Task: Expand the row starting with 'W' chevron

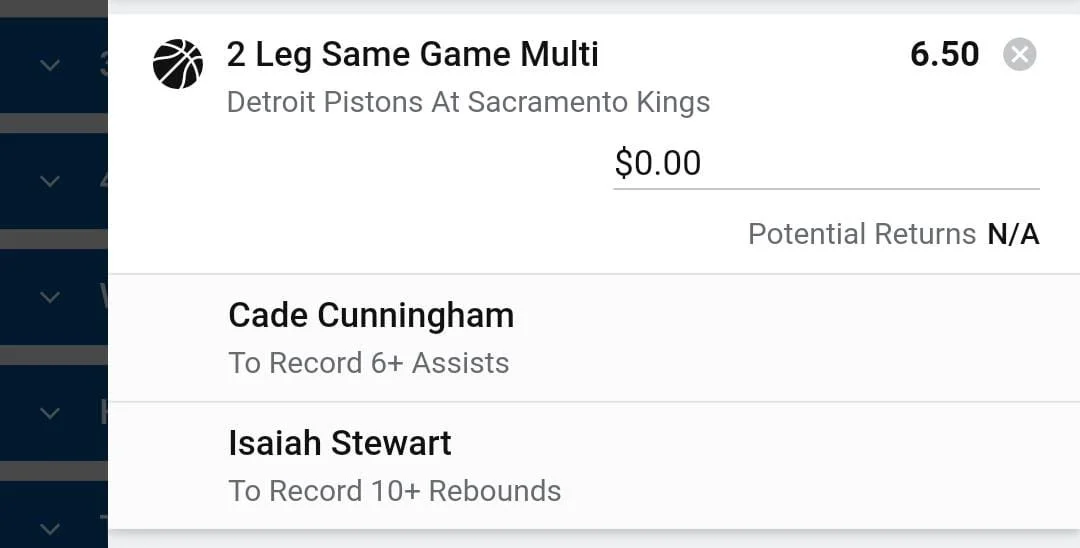Action: (x=49, y=298)
